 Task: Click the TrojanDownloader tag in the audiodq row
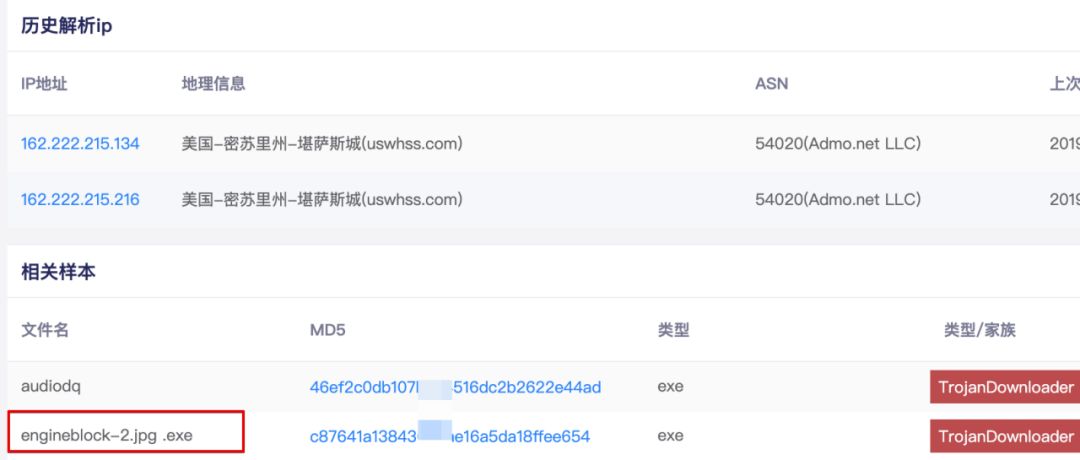[x=1004, y=387]
